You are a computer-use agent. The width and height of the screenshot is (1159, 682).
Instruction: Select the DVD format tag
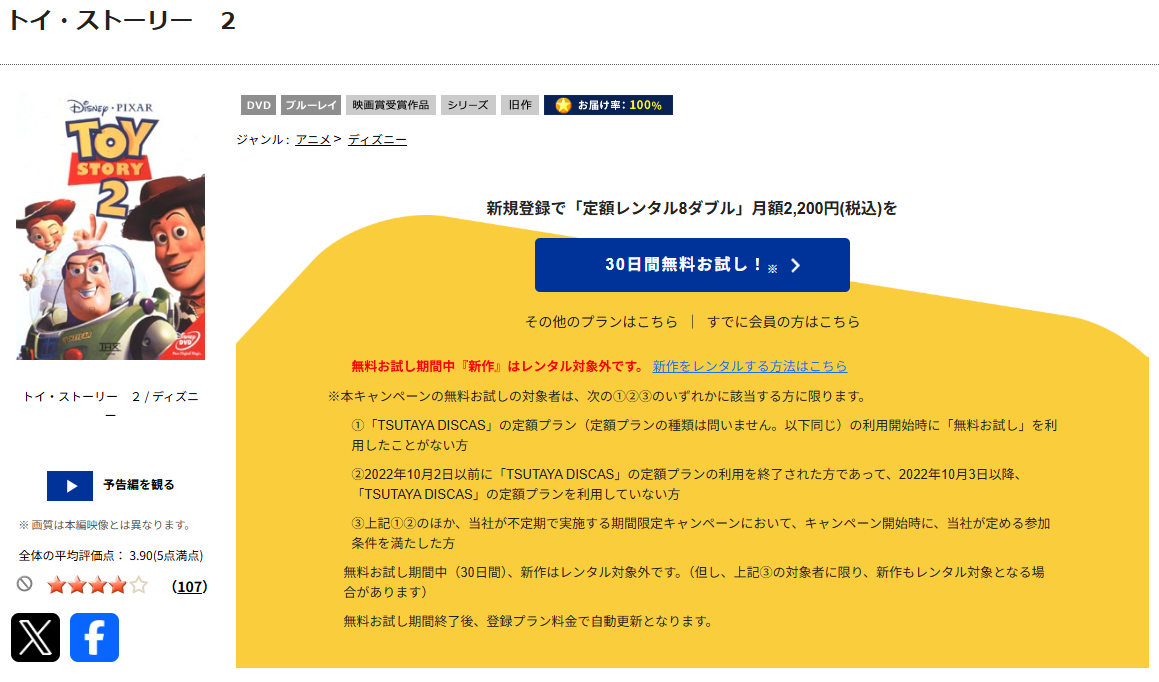coord(256,105)
